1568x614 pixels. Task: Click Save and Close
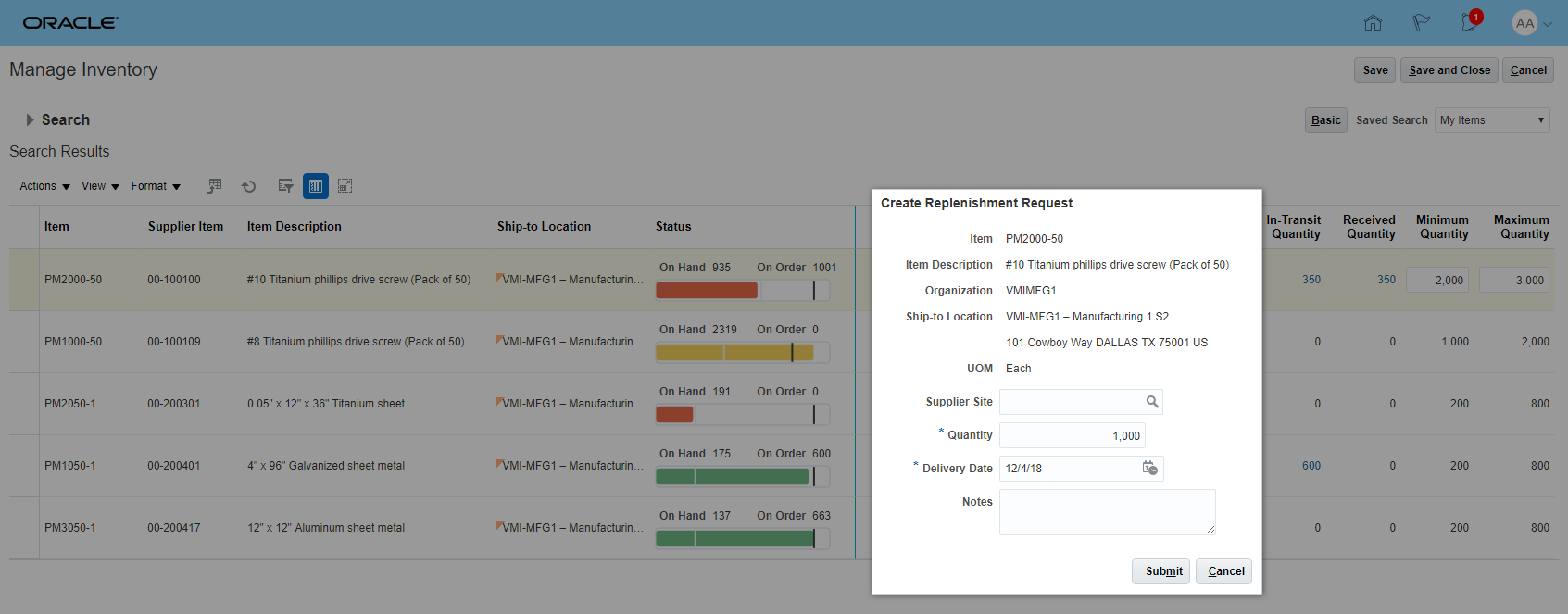pos(1449,70)
